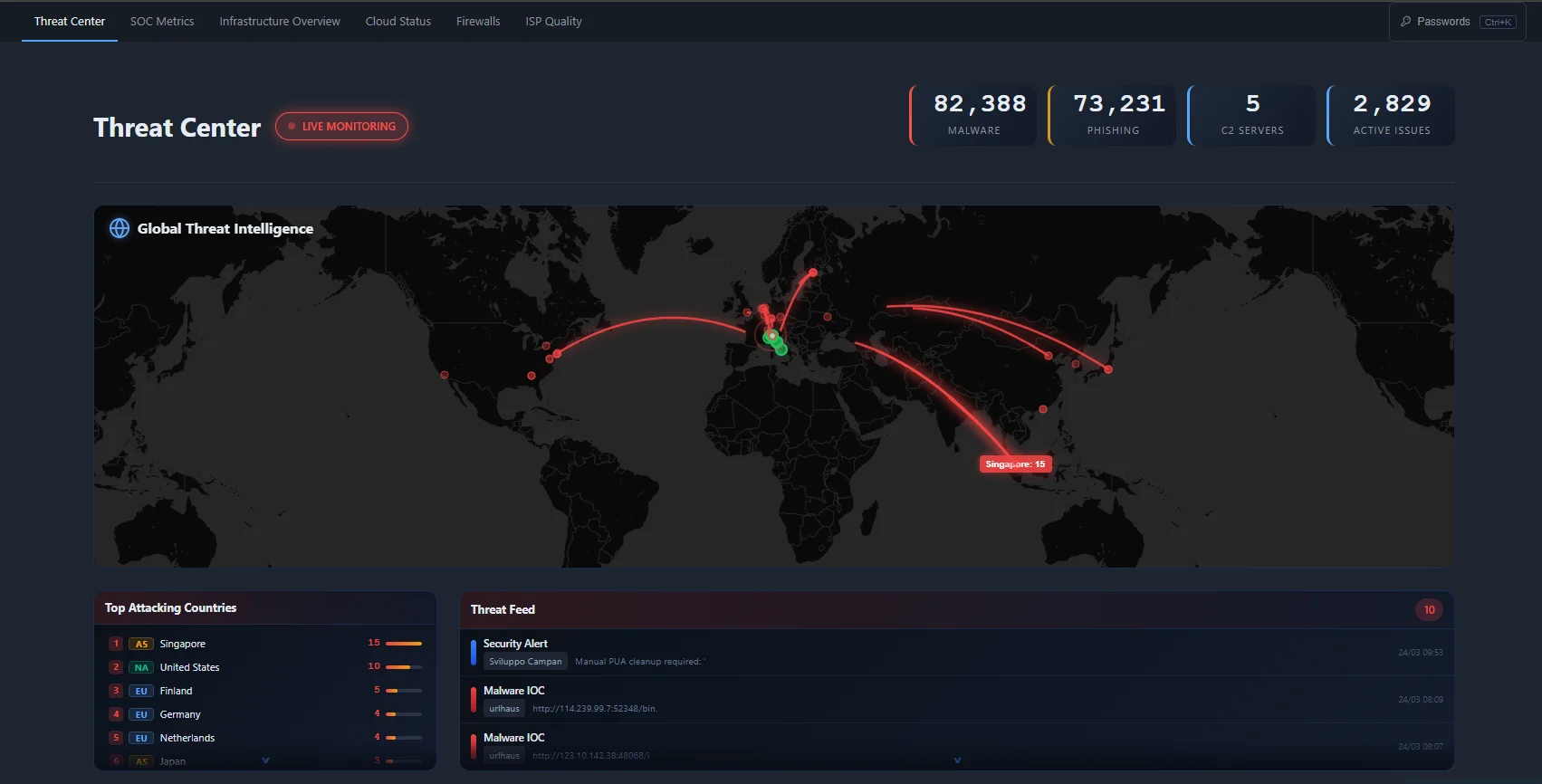Click the LIVE MONITORING status badge

(x=341, y=127)
